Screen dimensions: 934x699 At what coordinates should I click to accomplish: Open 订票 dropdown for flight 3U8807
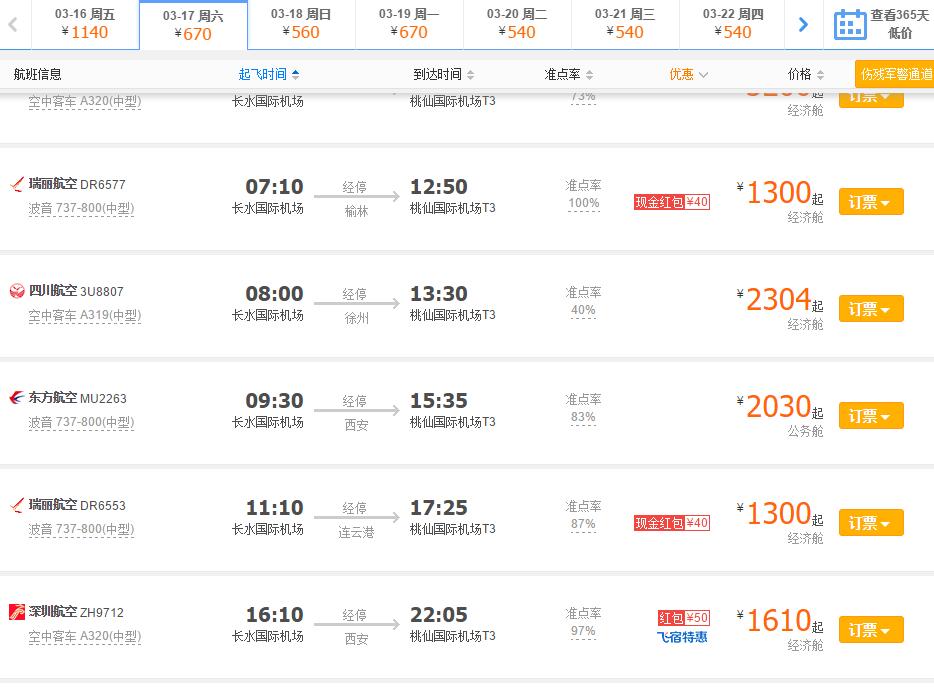pyautogui.click(x=871, y=309)
